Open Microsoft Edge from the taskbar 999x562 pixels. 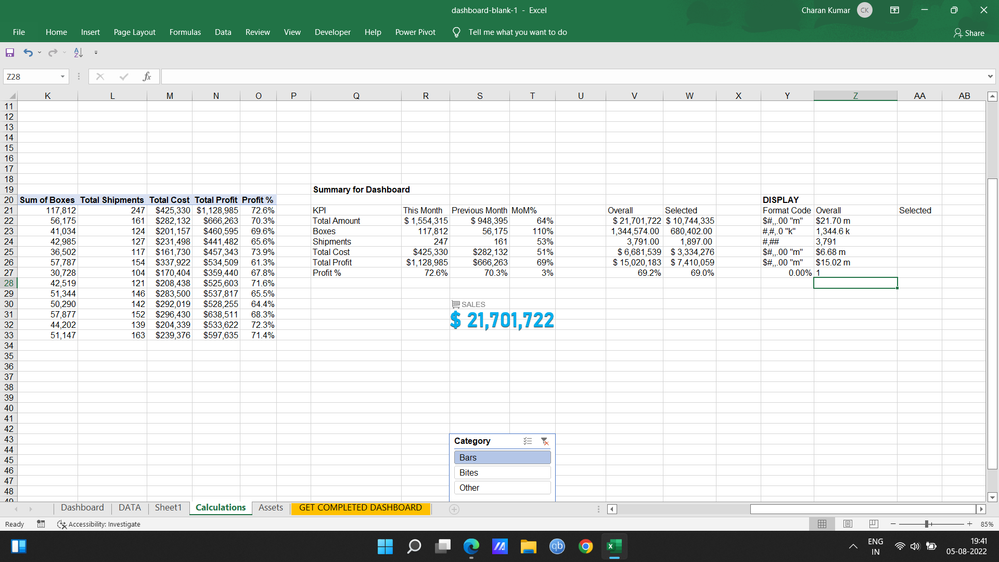click(471, 546)
